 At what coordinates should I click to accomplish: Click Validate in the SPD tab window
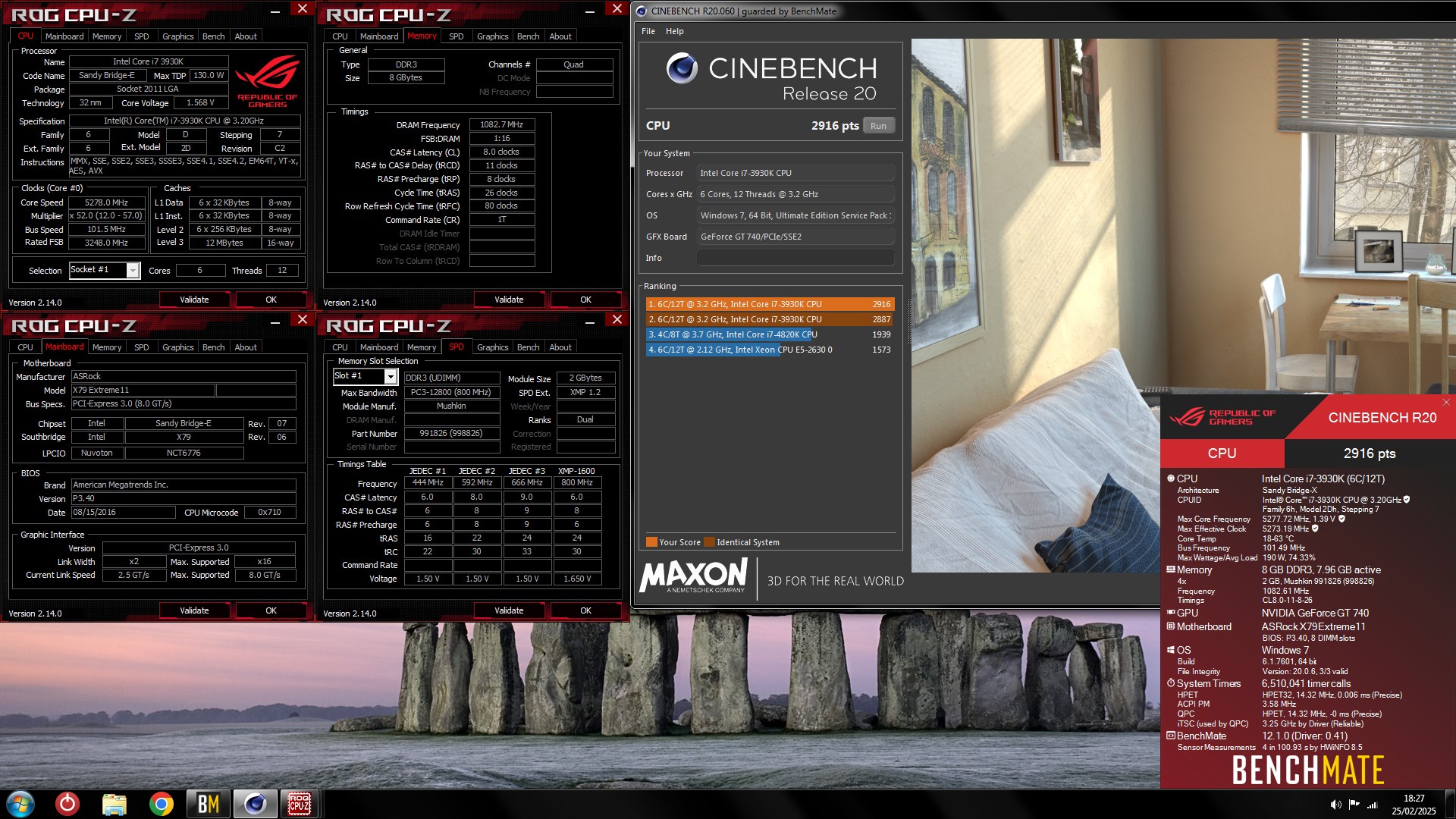(x=509, y=610)
